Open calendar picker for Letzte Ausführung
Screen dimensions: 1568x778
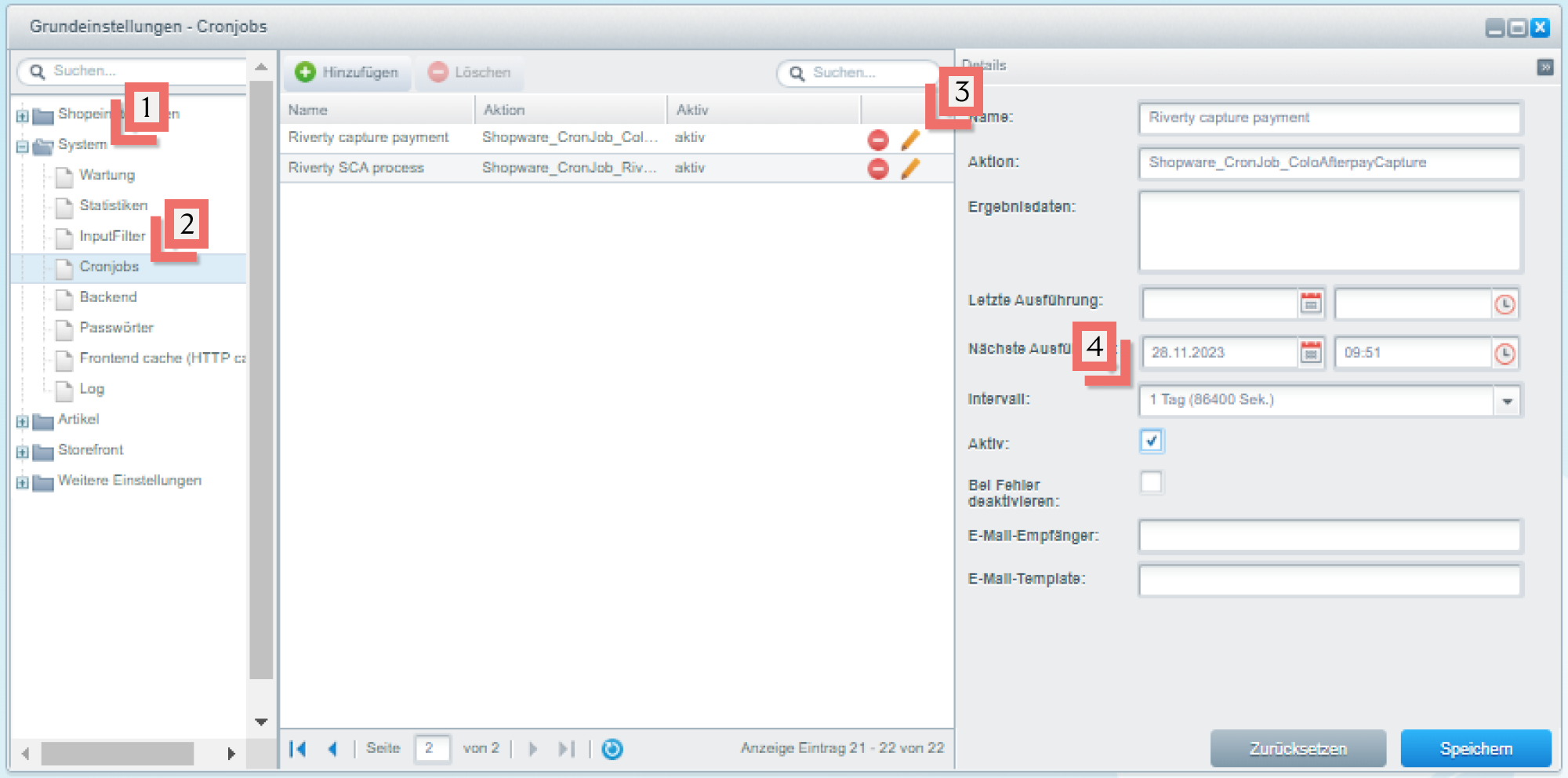1311,304
